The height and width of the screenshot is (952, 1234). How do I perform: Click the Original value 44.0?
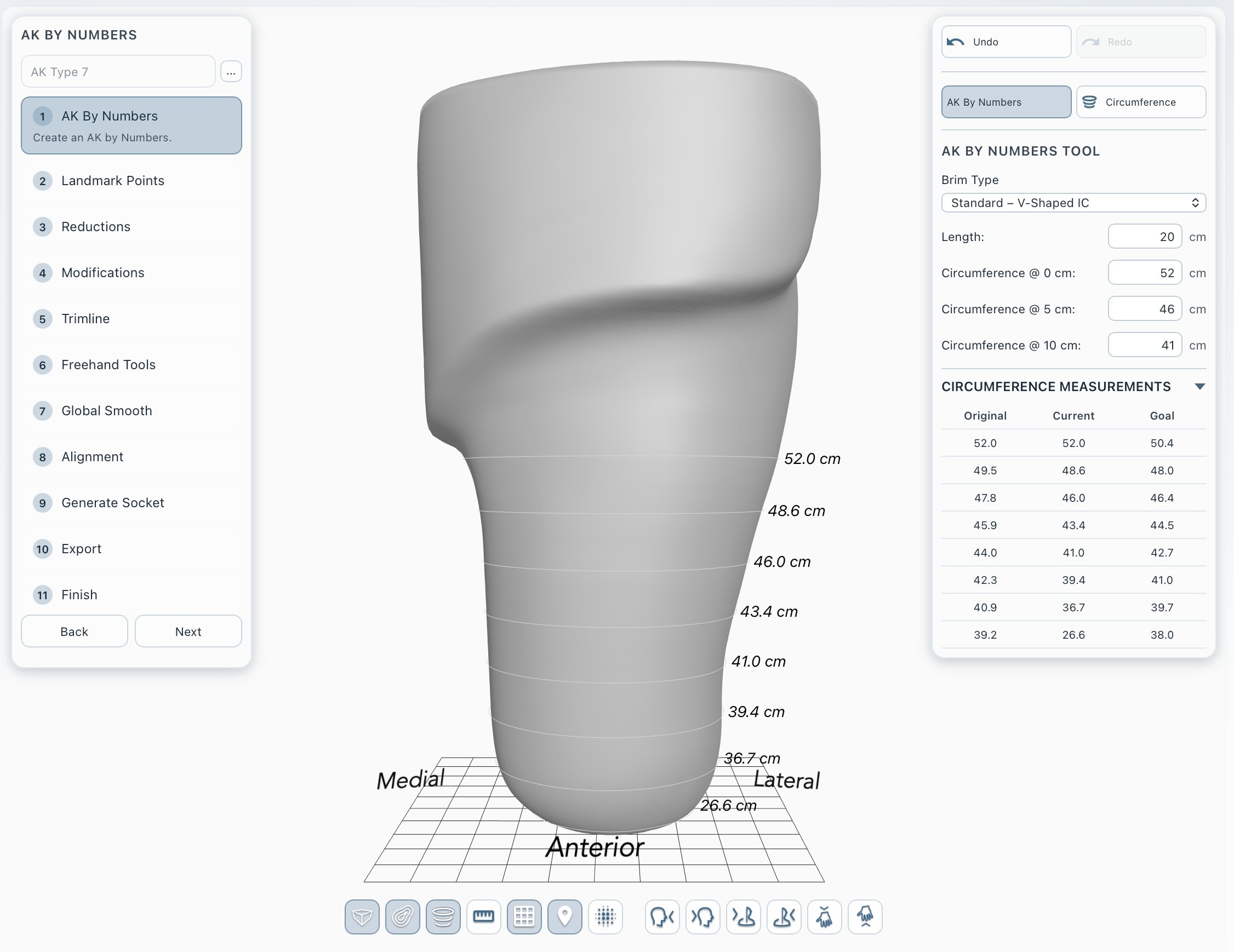coord(985,553)
